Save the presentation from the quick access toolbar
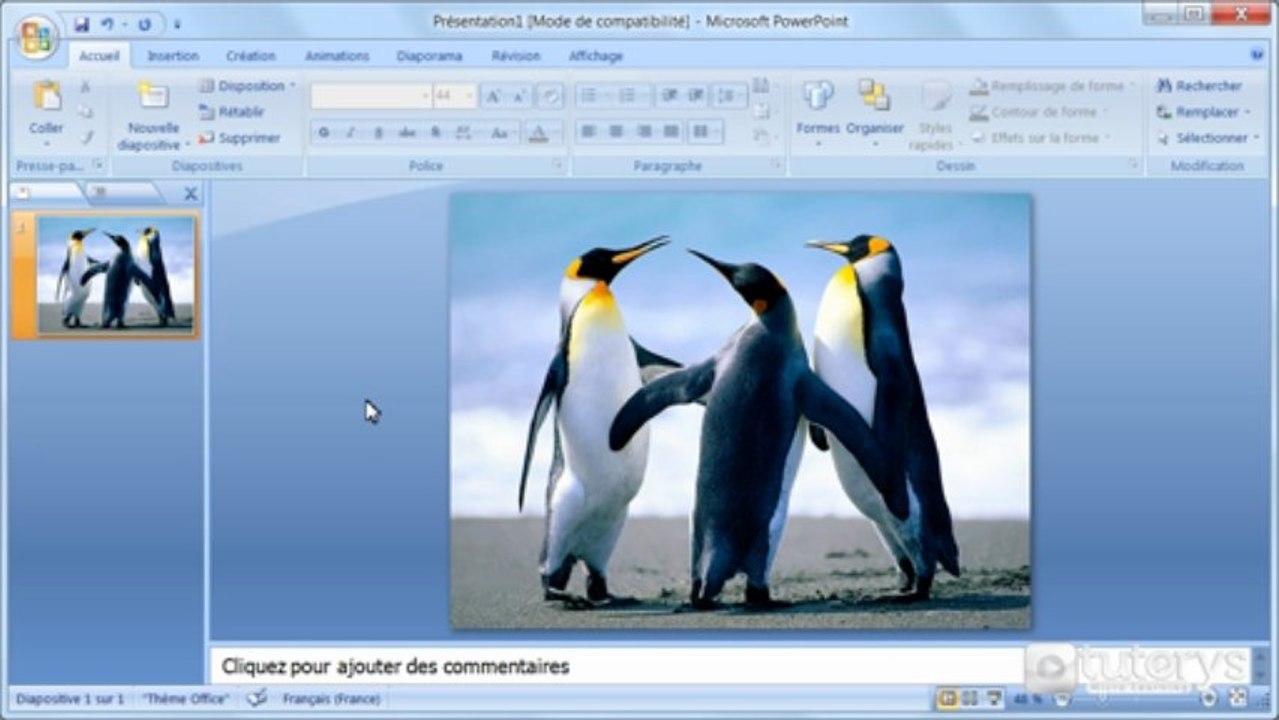This screenshot has width=1279, height=720. coord(81,24)
